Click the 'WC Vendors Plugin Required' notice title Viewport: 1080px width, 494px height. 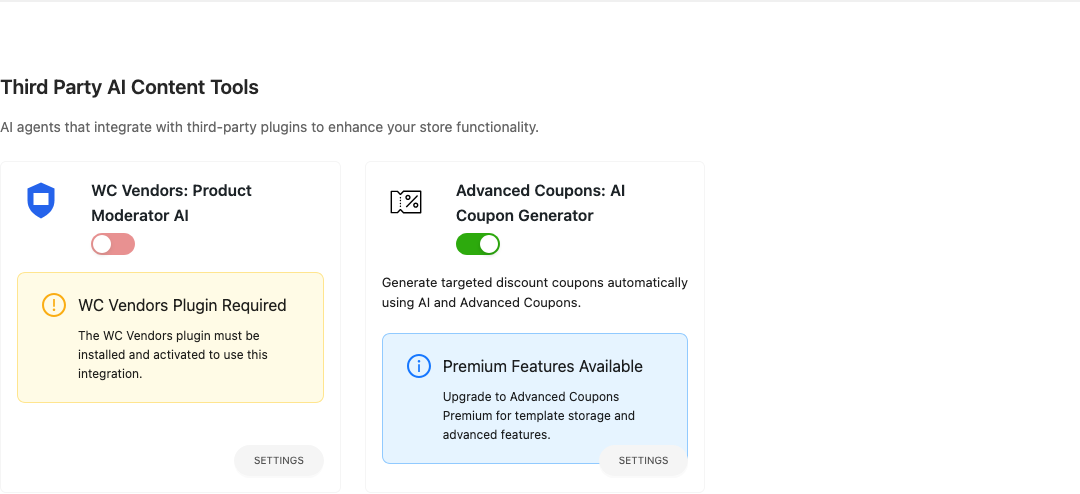coord(182,305)
